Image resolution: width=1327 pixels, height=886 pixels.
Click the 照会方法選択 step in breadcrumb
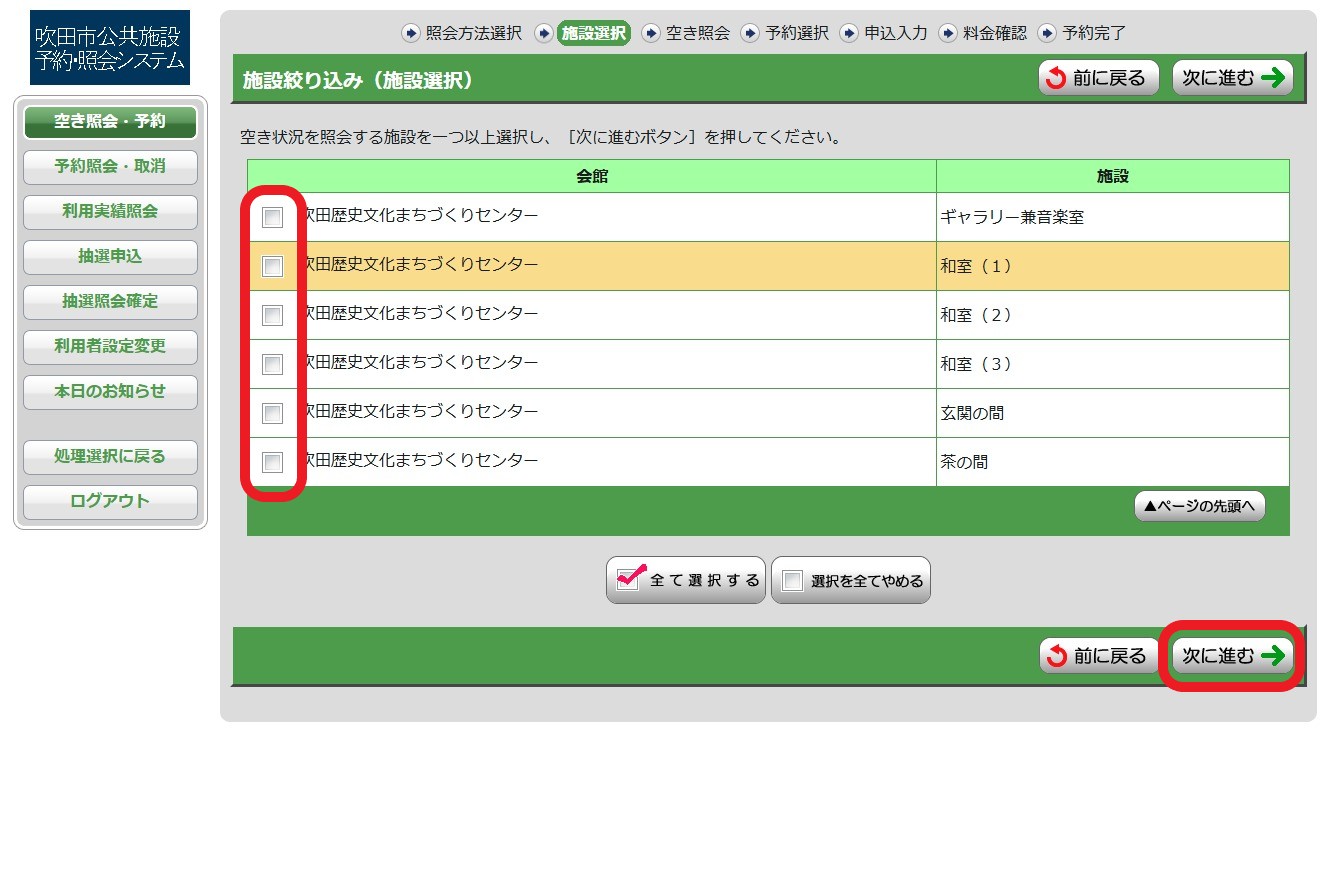point(462,33)
